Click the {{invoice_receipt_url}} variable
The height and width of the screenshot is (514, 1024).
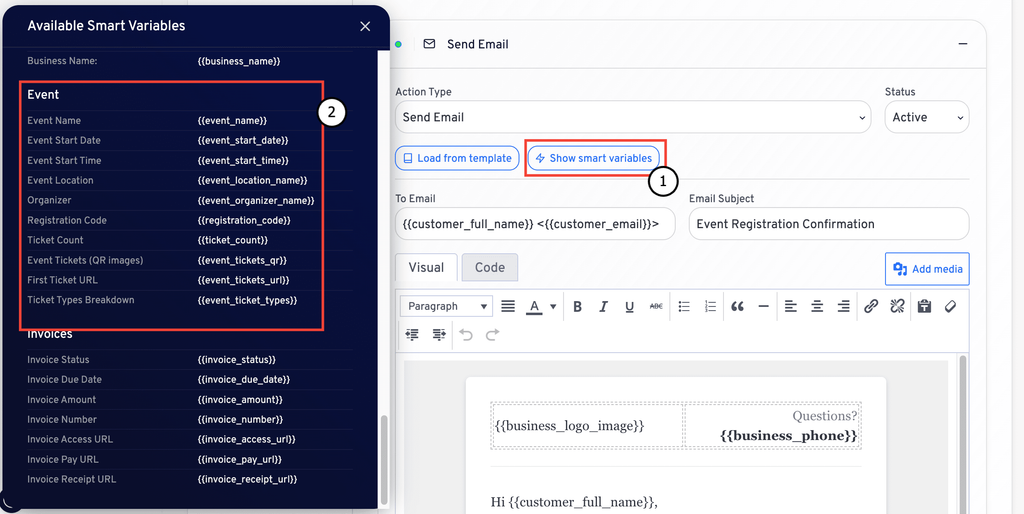(x=247, y=479)
